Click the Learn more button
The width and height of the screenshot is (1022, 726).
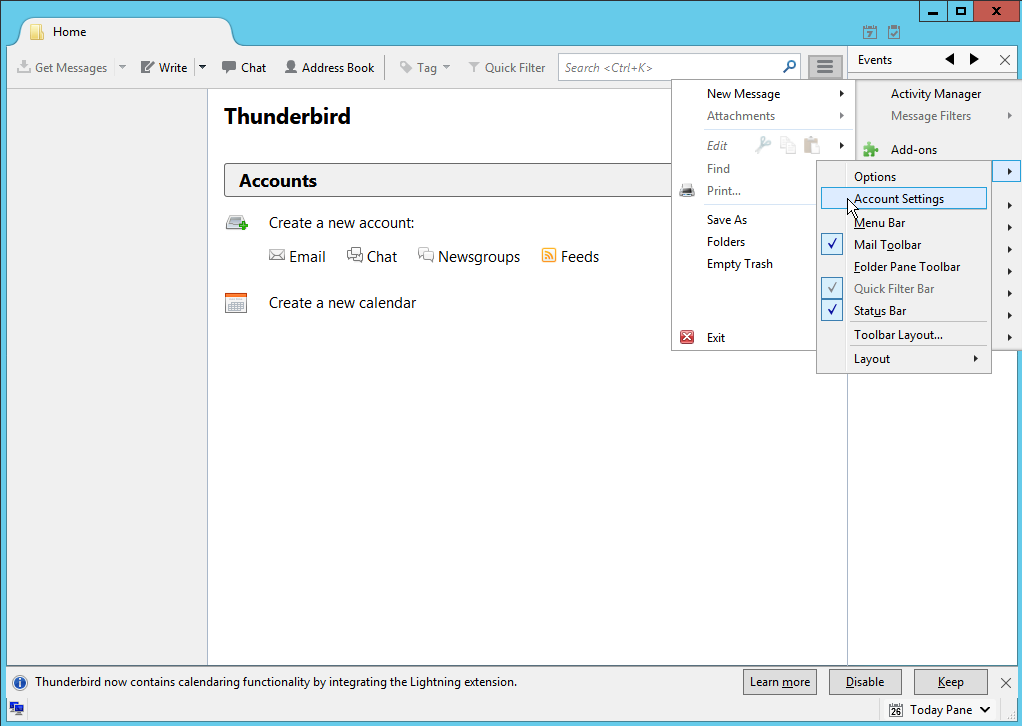tap(780, 682)
